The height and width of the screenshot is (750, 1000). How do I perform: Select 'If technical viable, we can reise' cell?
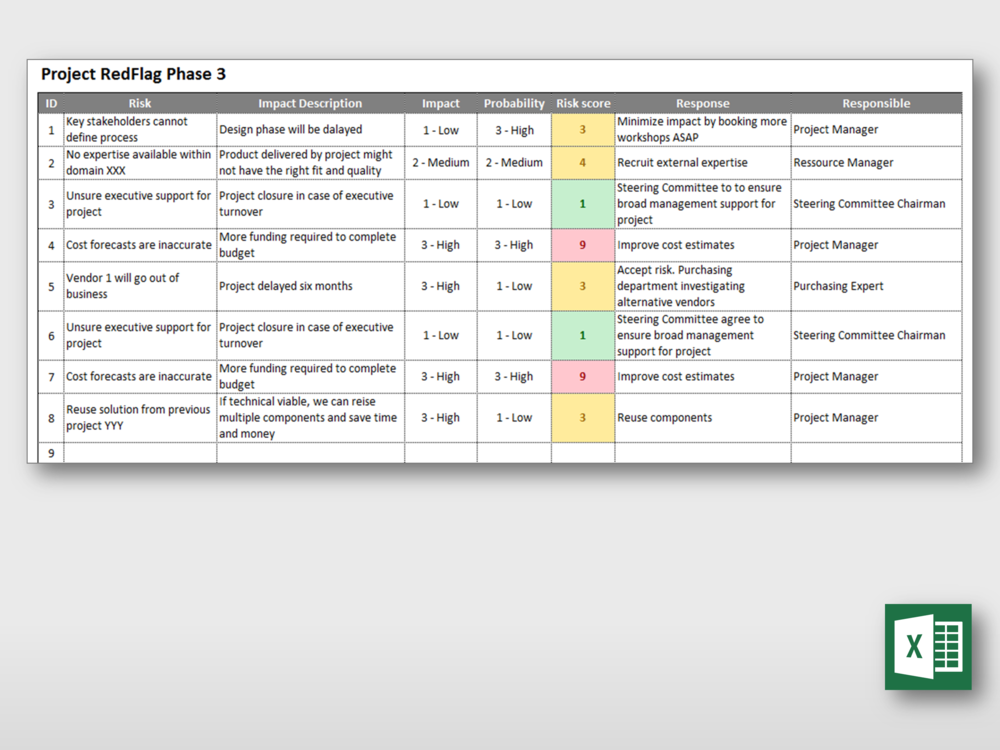click(x=310, y=418)
